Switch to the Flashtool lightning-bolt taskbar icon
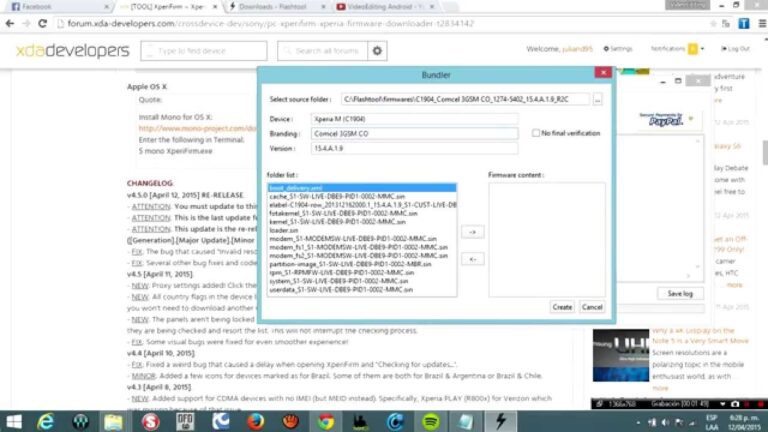 coord(501,422)
